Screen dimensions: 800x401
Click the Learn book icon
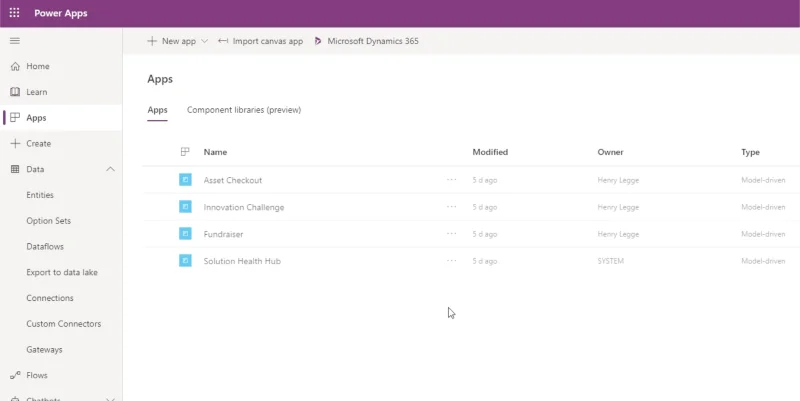coord(15,92)
